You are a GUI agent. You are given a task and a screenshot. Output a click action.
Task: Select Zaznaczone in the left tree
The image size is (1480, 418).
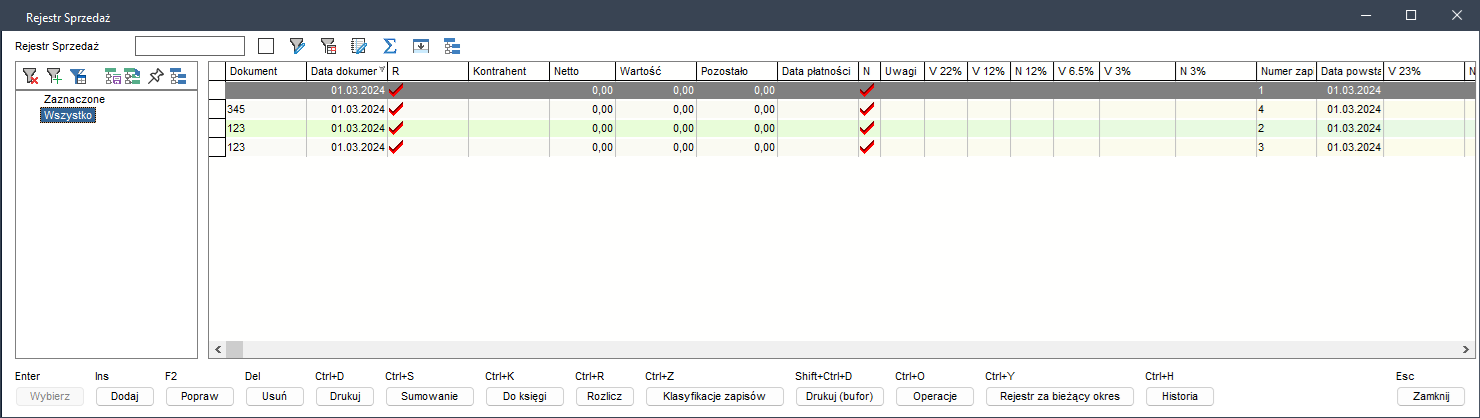[x=75, y=100]
